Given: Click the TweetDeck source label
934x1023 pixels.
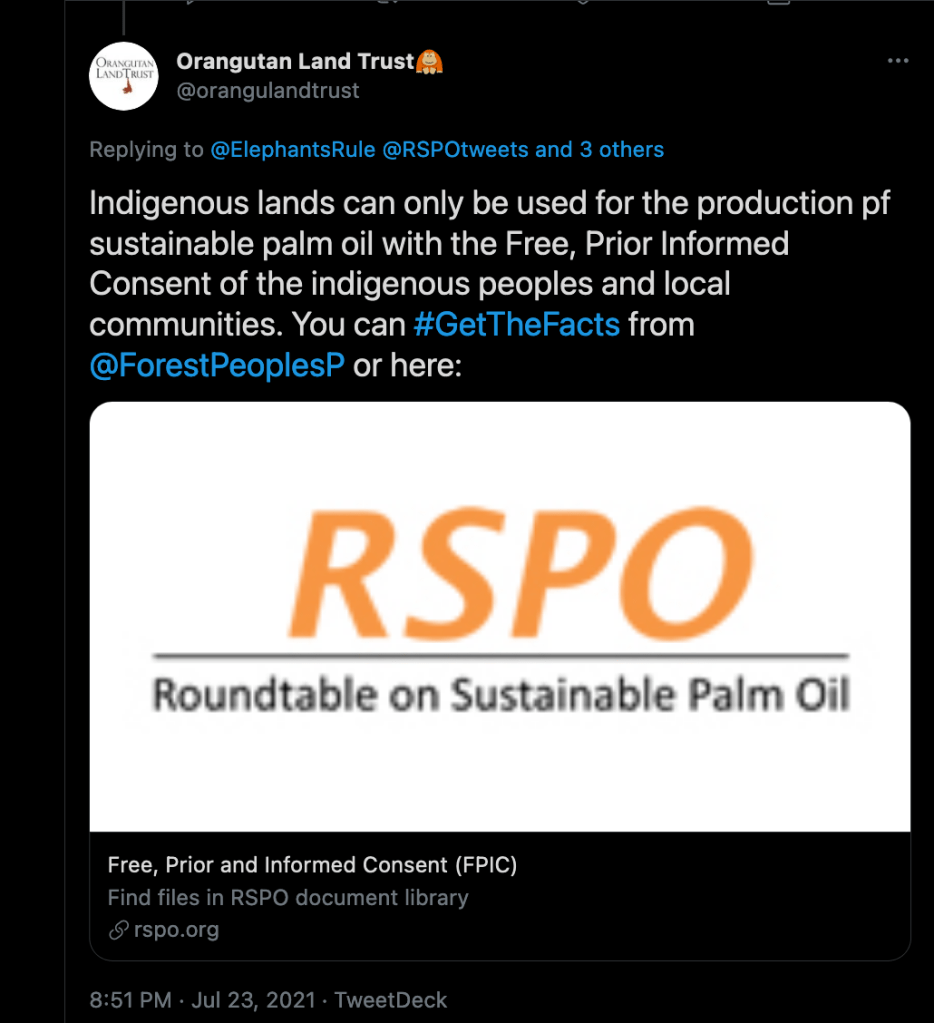Looking at the screenshot, I should click(x=390, y=1000).
